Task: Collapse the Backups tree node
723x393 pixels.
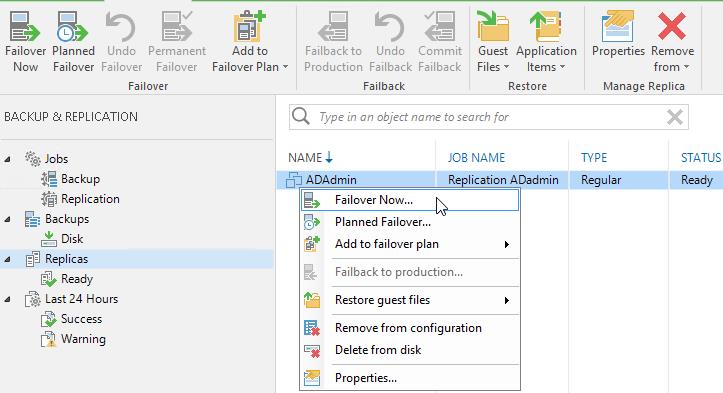Action: coord(7,220)
